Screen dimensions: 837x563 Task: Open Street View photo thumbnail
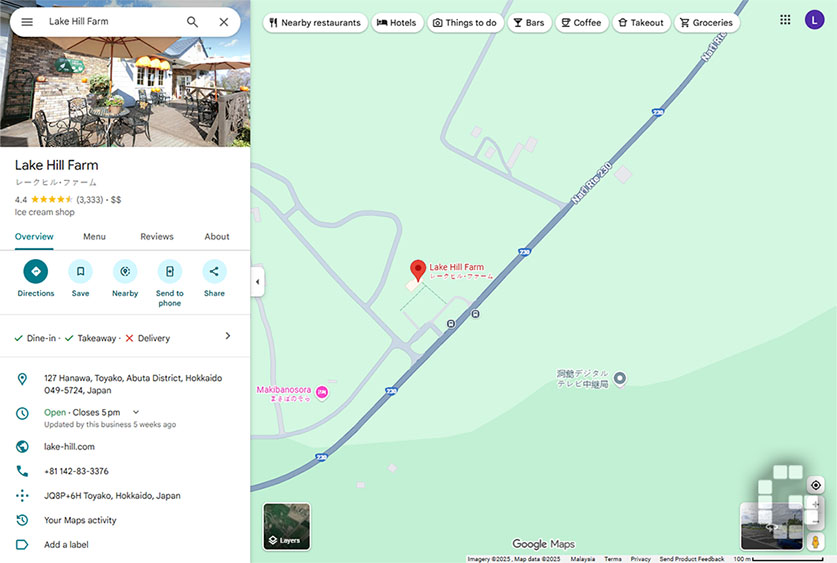click(771, 527)
